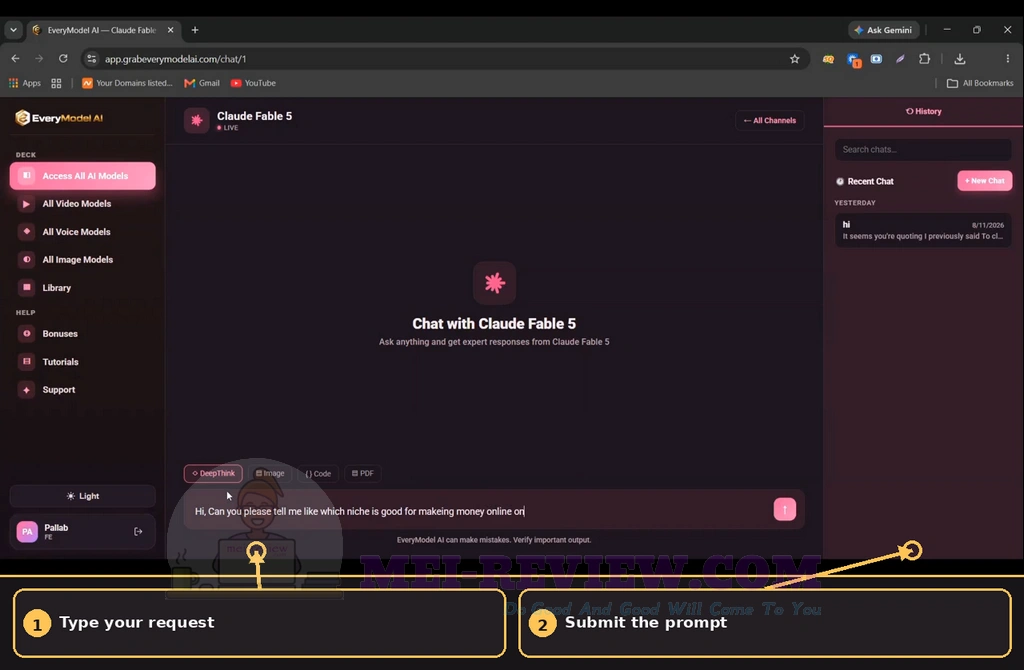Click the screen recorder extension icon
The height and width of the screenshot is (670, 1024).
tap(876, 59)
